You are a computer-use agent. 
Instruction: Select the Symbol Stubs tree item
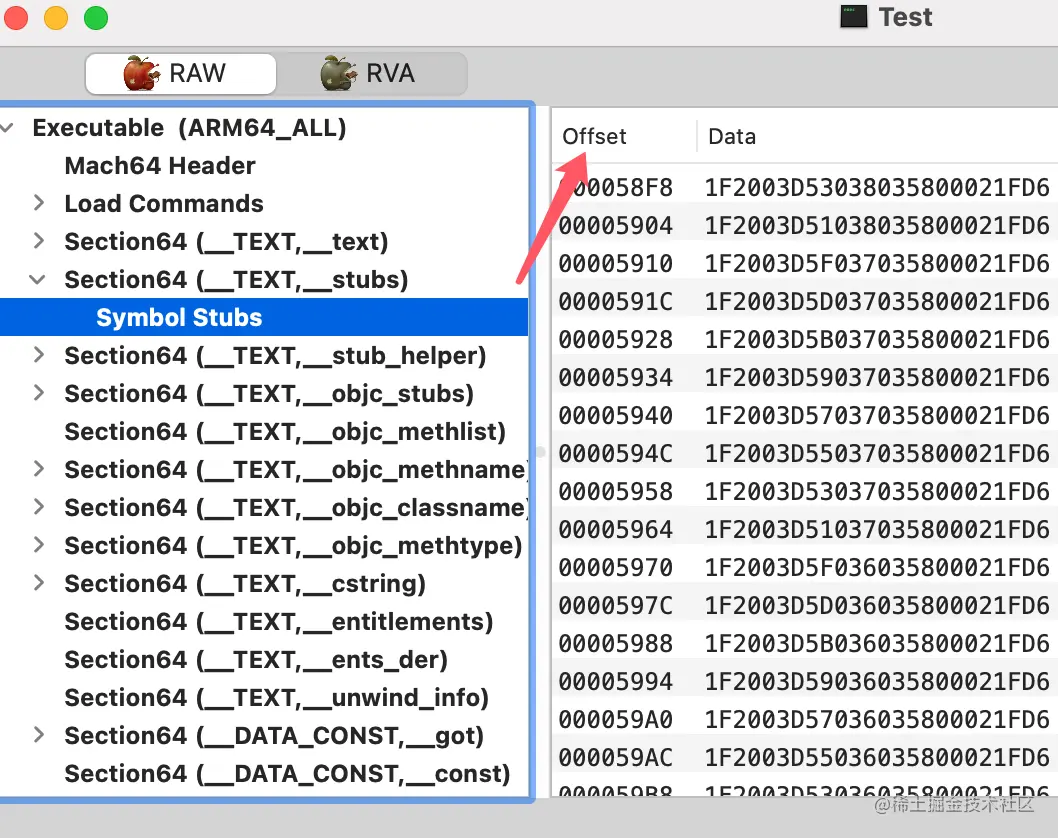pos(264,317)
